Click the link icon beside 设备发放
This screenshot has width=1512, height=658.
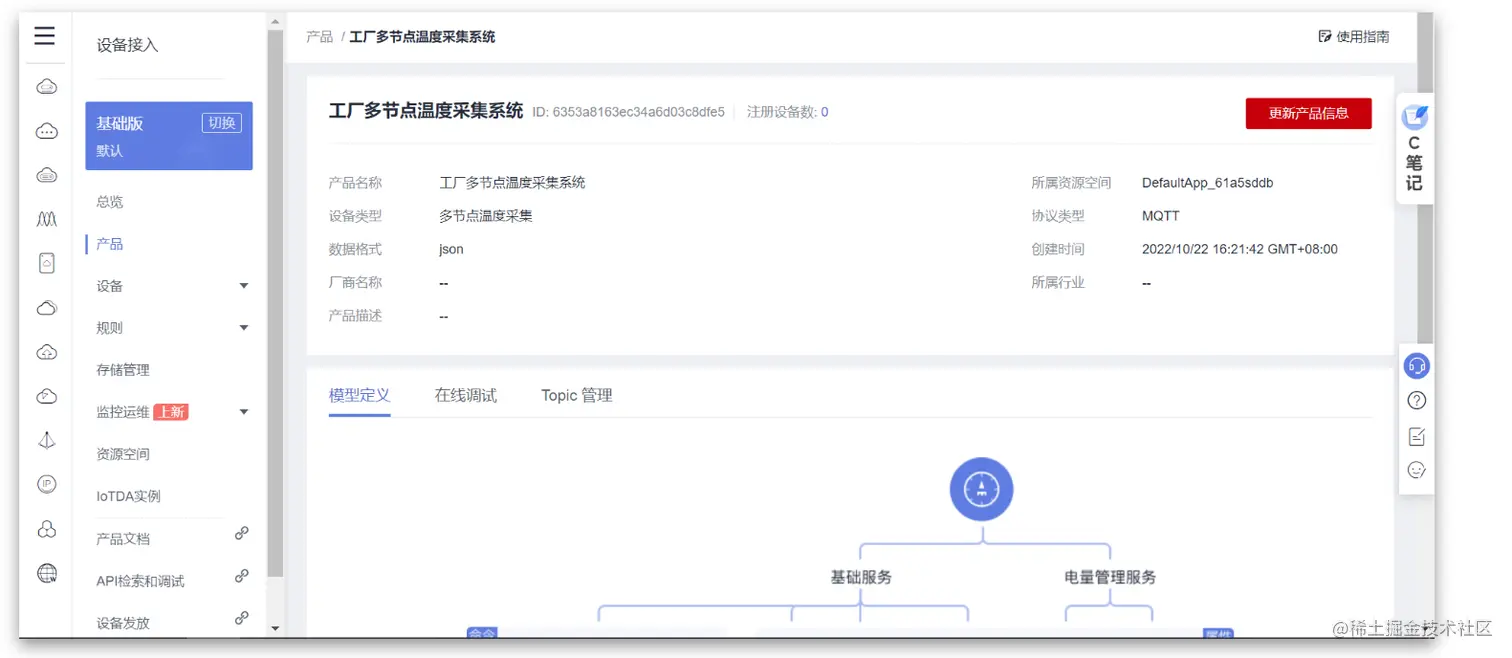[x=241, y=618]
